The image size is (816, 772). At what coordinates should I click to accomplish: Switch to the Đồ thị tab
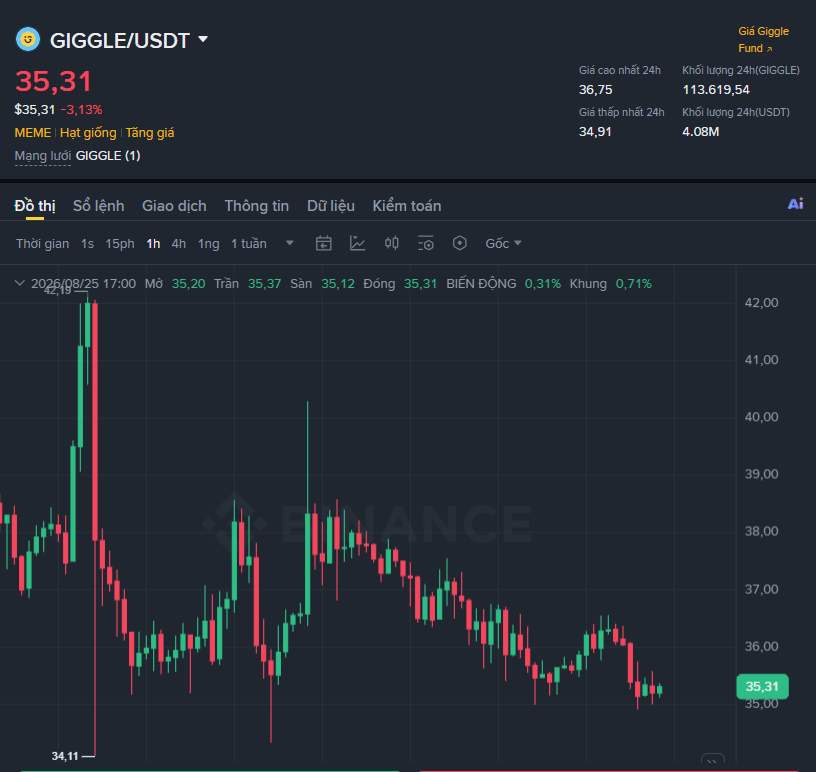tap(35, 206)
